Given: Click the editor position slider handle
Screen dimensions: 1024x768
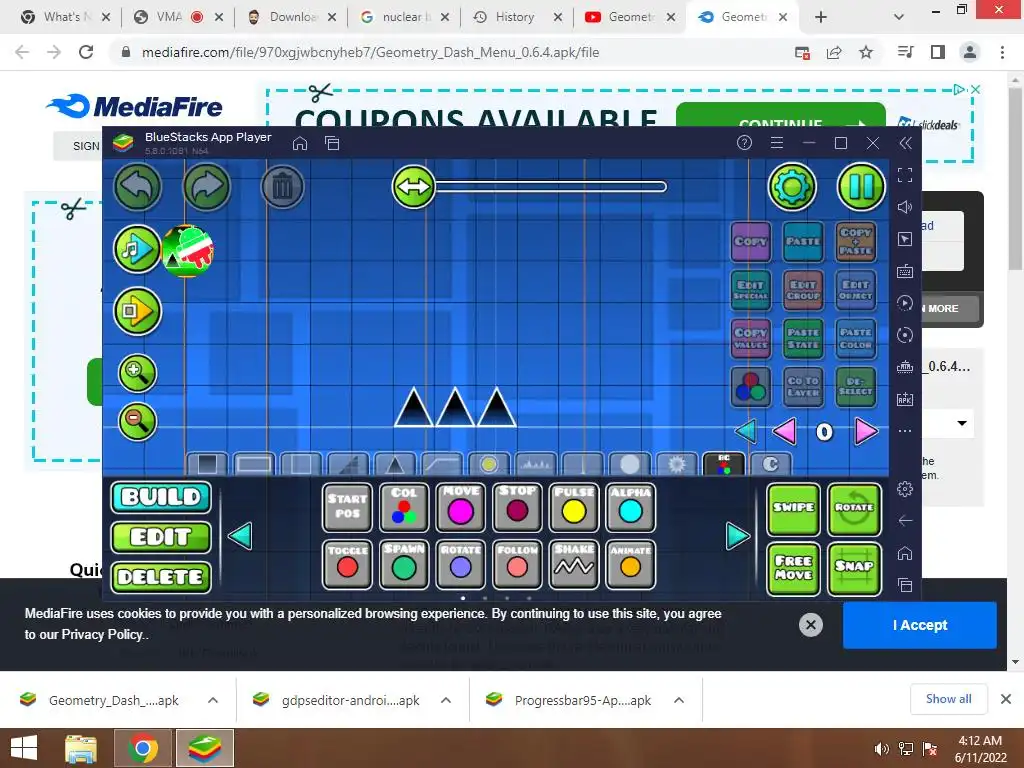Looking at the screenshot, I should (x=413, y=187).
